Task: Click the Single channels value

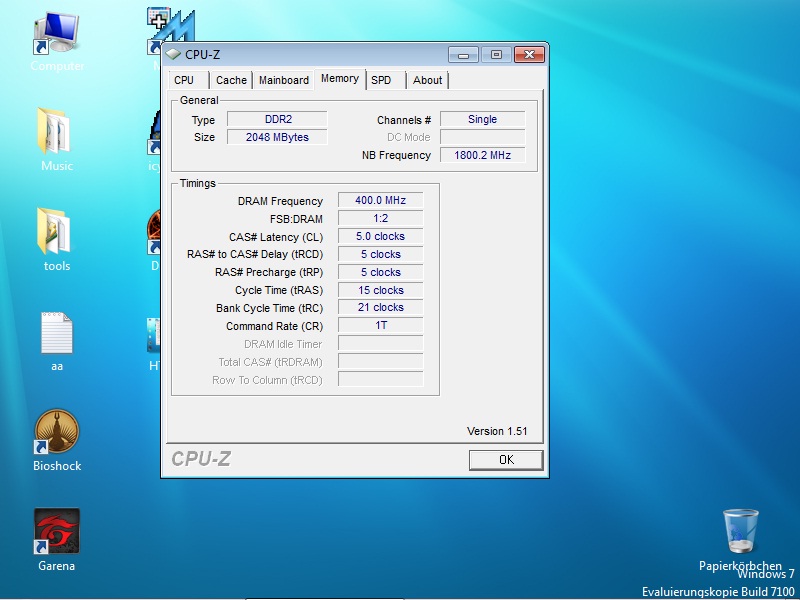Action: (x=483, y=119)
